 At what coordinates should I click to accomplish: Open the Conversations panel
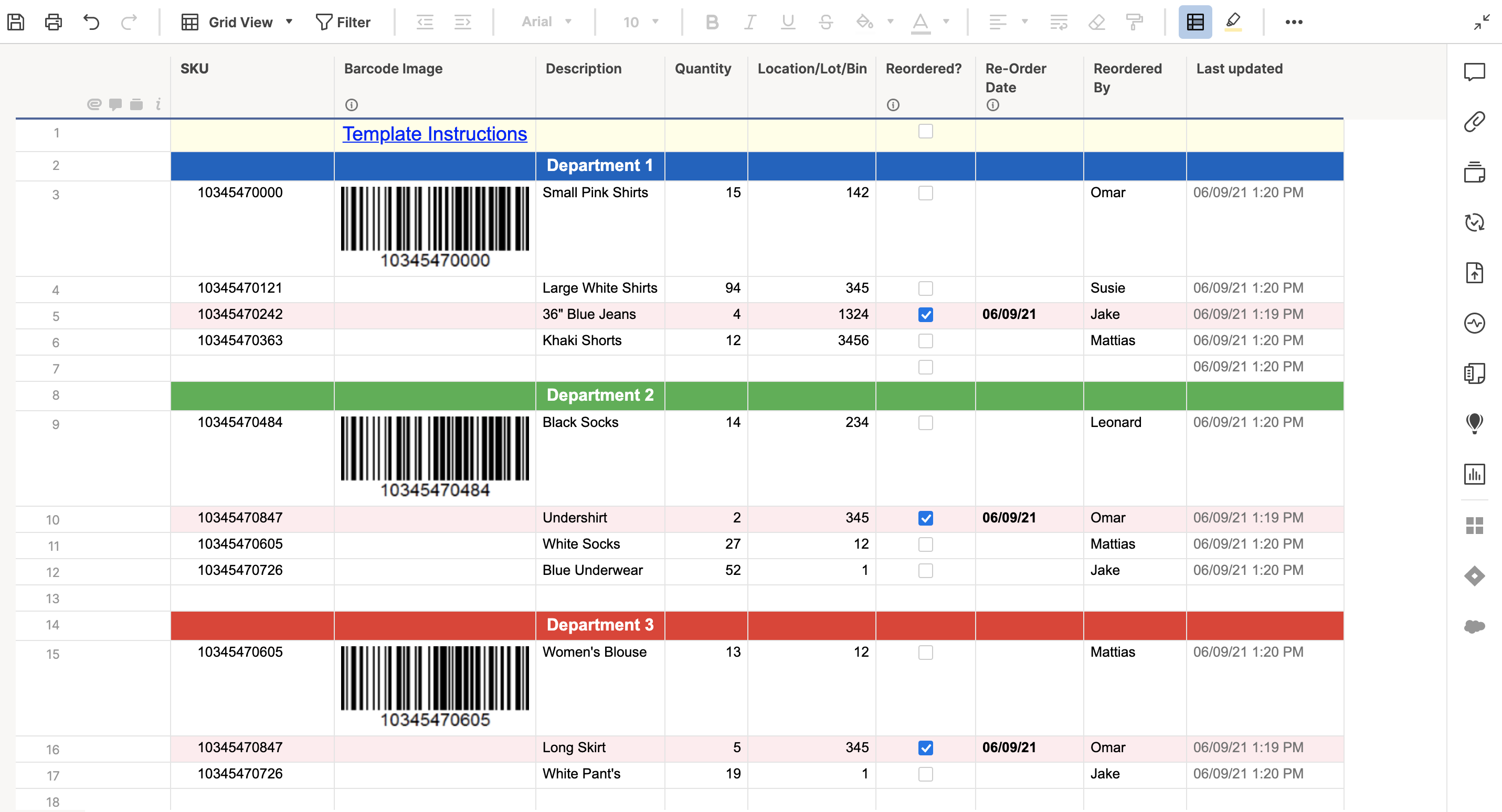(1475, 72)
